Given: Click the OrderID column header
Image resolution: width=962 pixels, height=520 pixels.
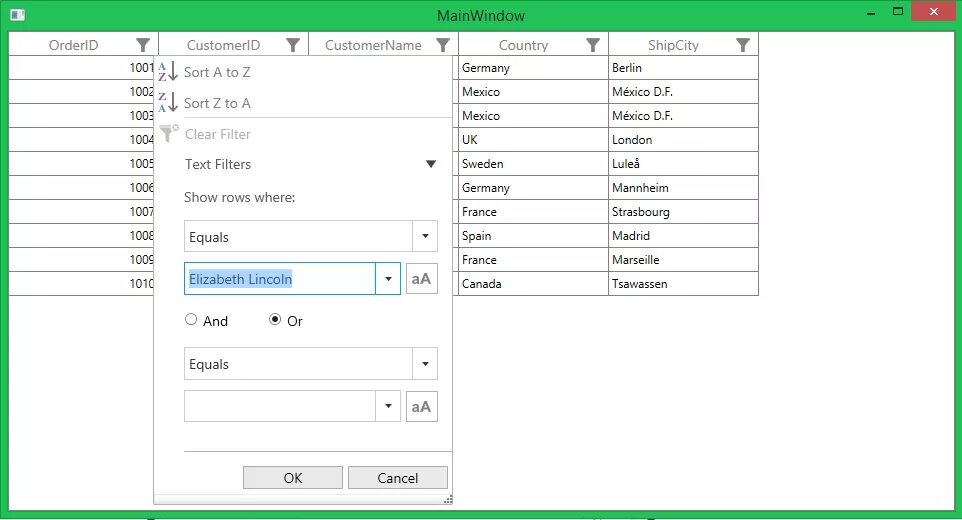Looking at the screenshot, I should [73, 45].
